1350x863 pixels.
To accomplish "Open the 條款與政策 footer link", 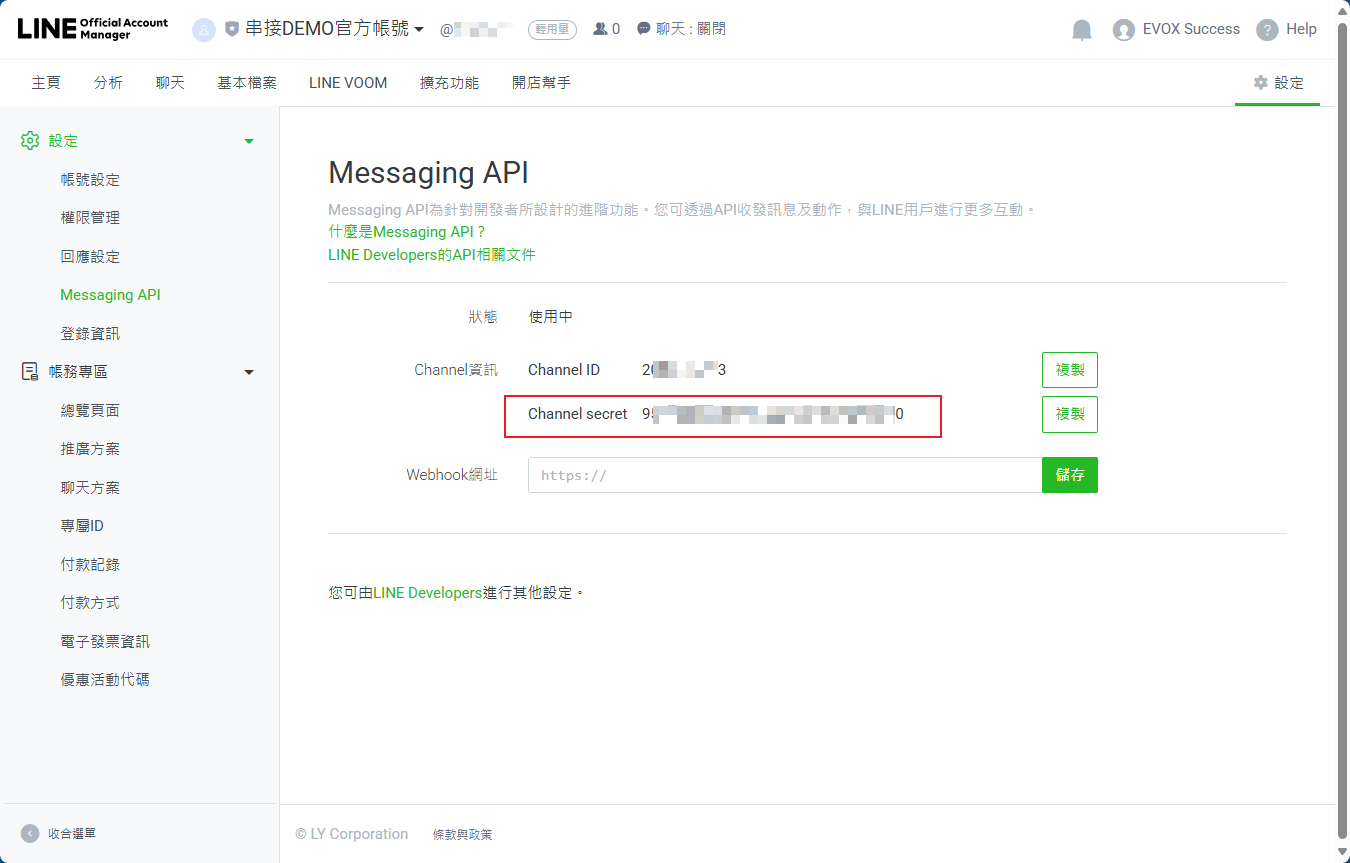I will pyautogui.click(x=463, y=834).
